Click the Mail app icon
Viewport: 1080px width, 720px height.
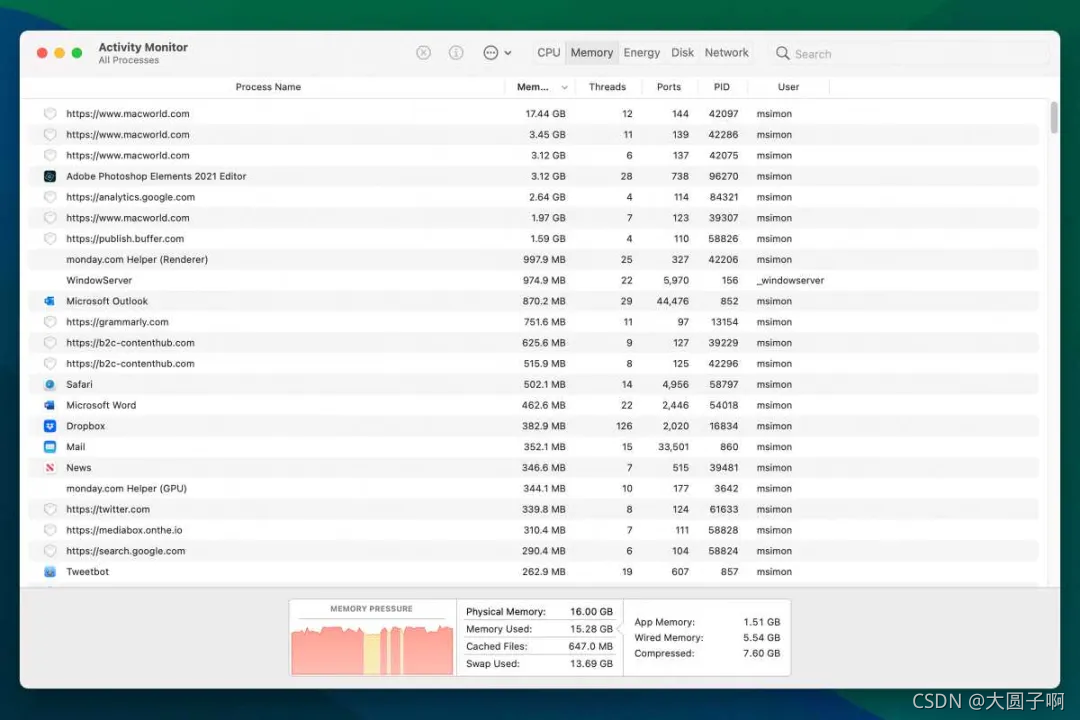click(50, 446)
